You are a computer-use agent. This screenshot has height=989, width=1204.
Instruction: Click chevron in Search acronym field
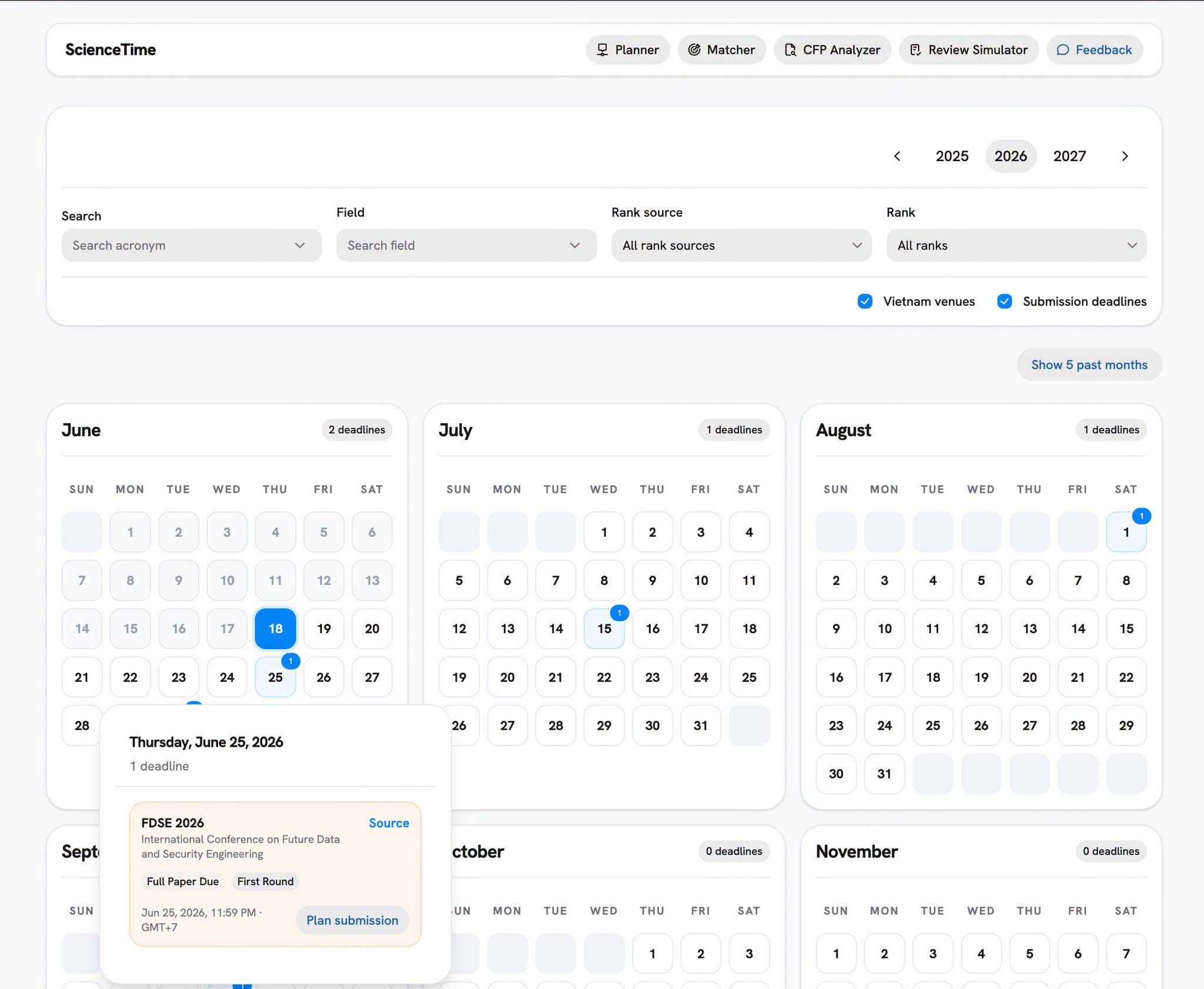point(300,245)
